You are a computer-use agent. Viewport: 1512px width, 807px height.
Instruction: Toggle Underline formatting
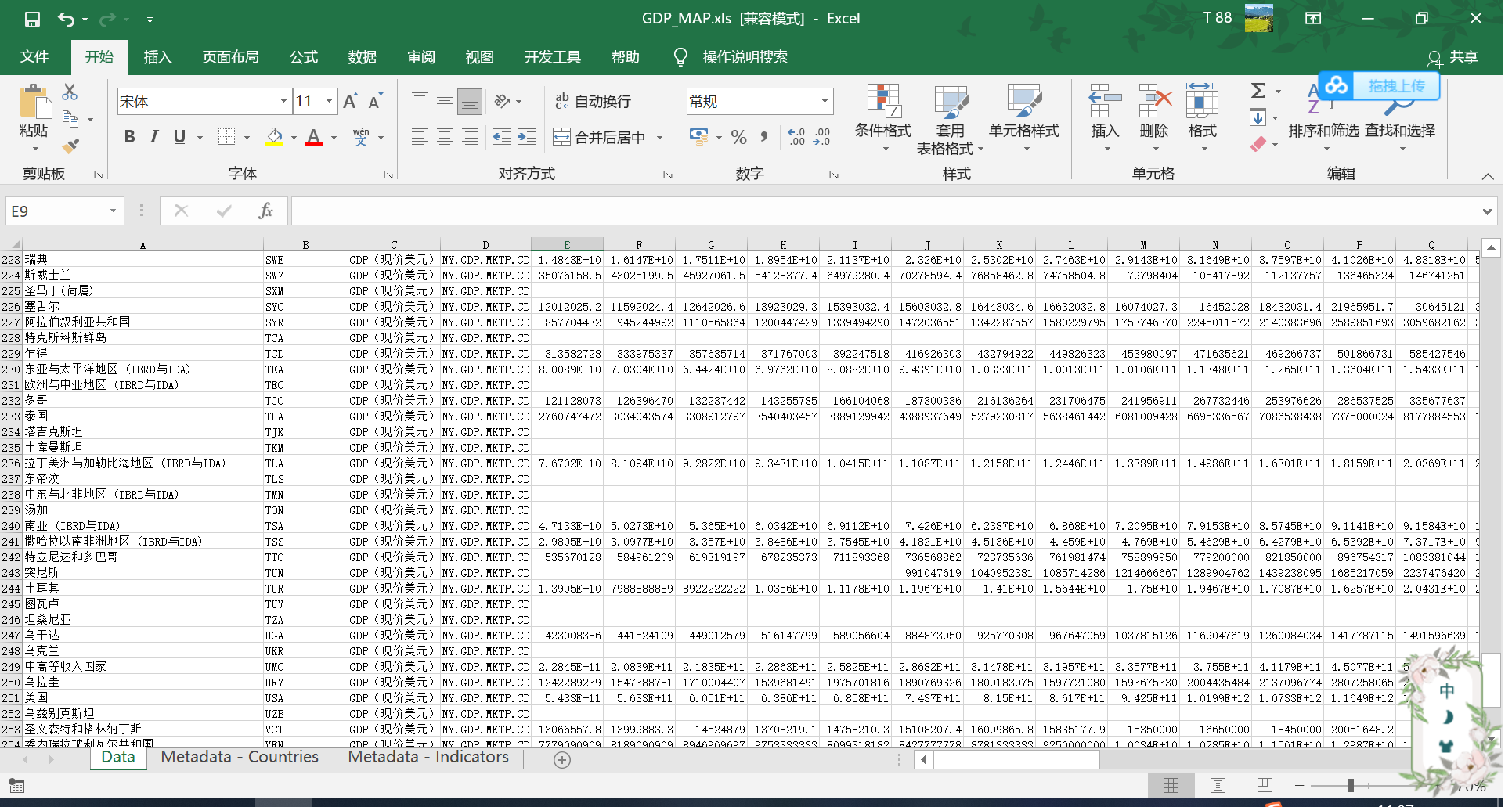point(179,137)
